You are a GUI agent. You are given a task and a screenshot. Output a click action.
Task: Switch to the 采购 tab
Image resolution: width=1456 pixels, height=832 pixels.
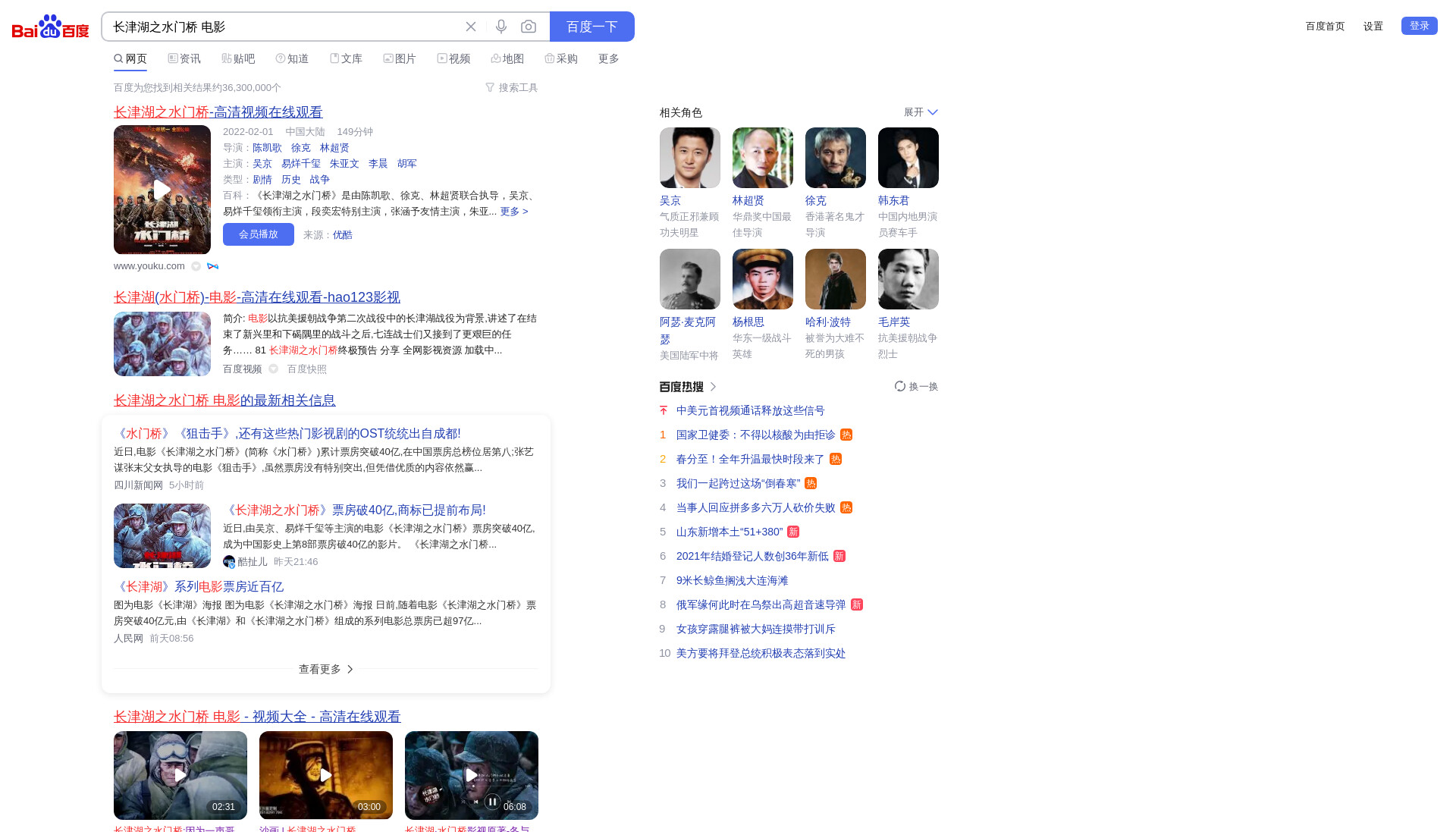pyautogui.click(x=561, y=59)
